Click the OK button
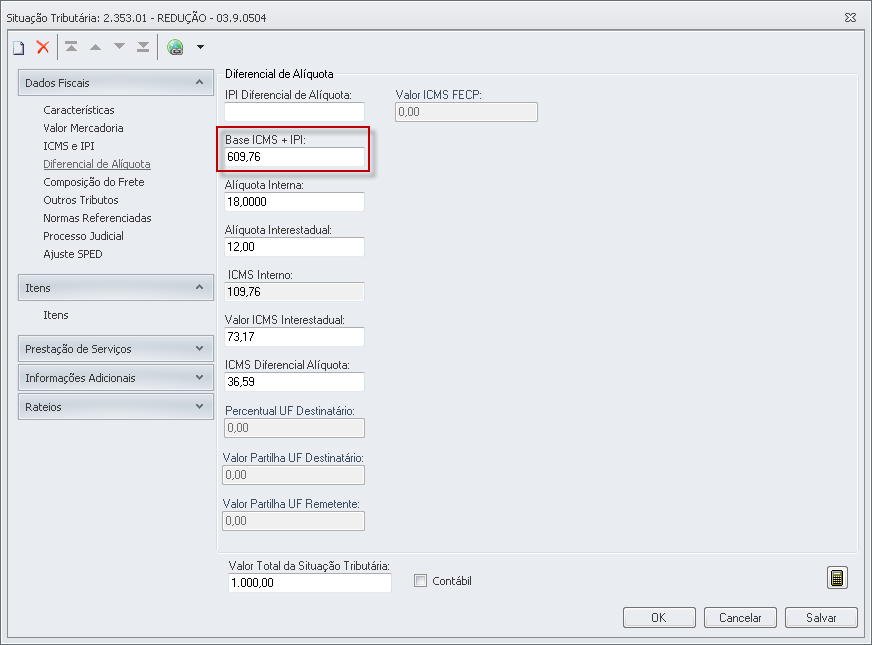This screenshot has height=645, width=872. coord(659,618)
